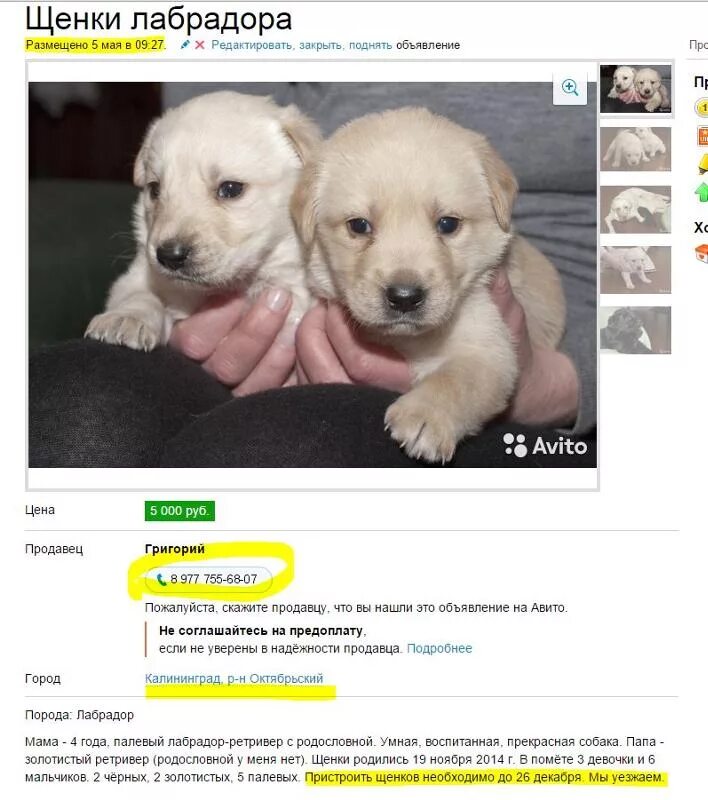Click the orange shop house icon

click(x=702, y=253)
